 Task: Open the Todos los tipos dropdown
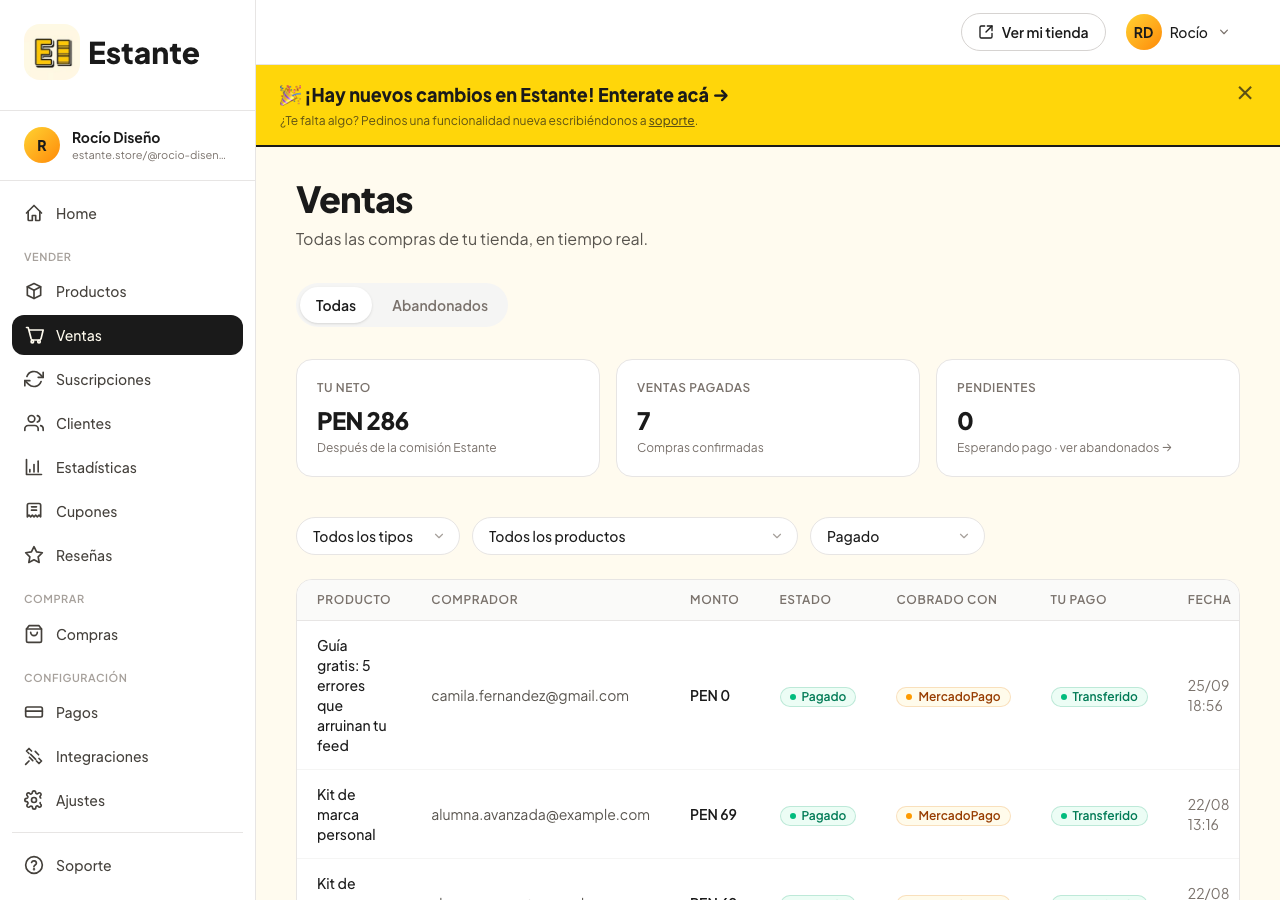click(x=378, y=536)
